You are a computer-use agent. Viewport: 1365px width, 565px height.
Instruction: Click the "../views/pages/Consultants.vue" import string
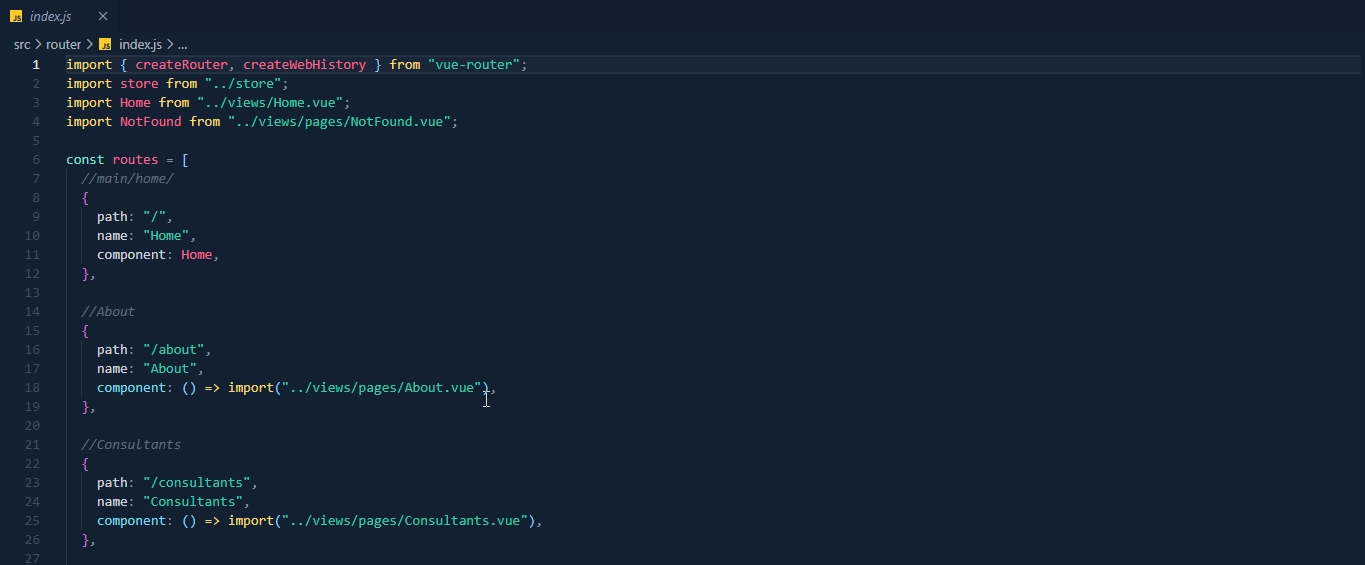coord(405,520)
